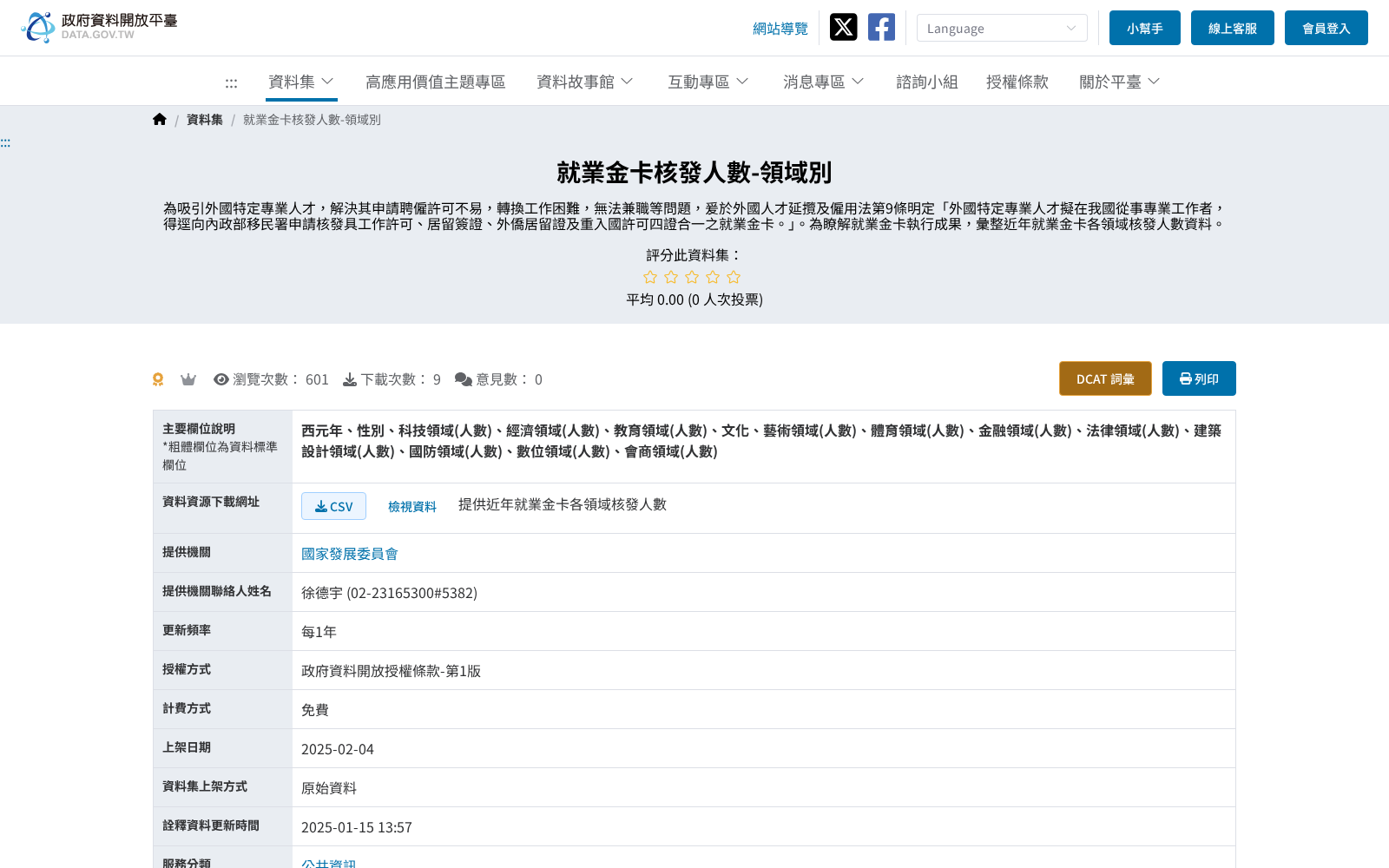This screenshot has height=868, width=1389.
Task: Download the CSV resource
Action: click(x=333, y=506)
